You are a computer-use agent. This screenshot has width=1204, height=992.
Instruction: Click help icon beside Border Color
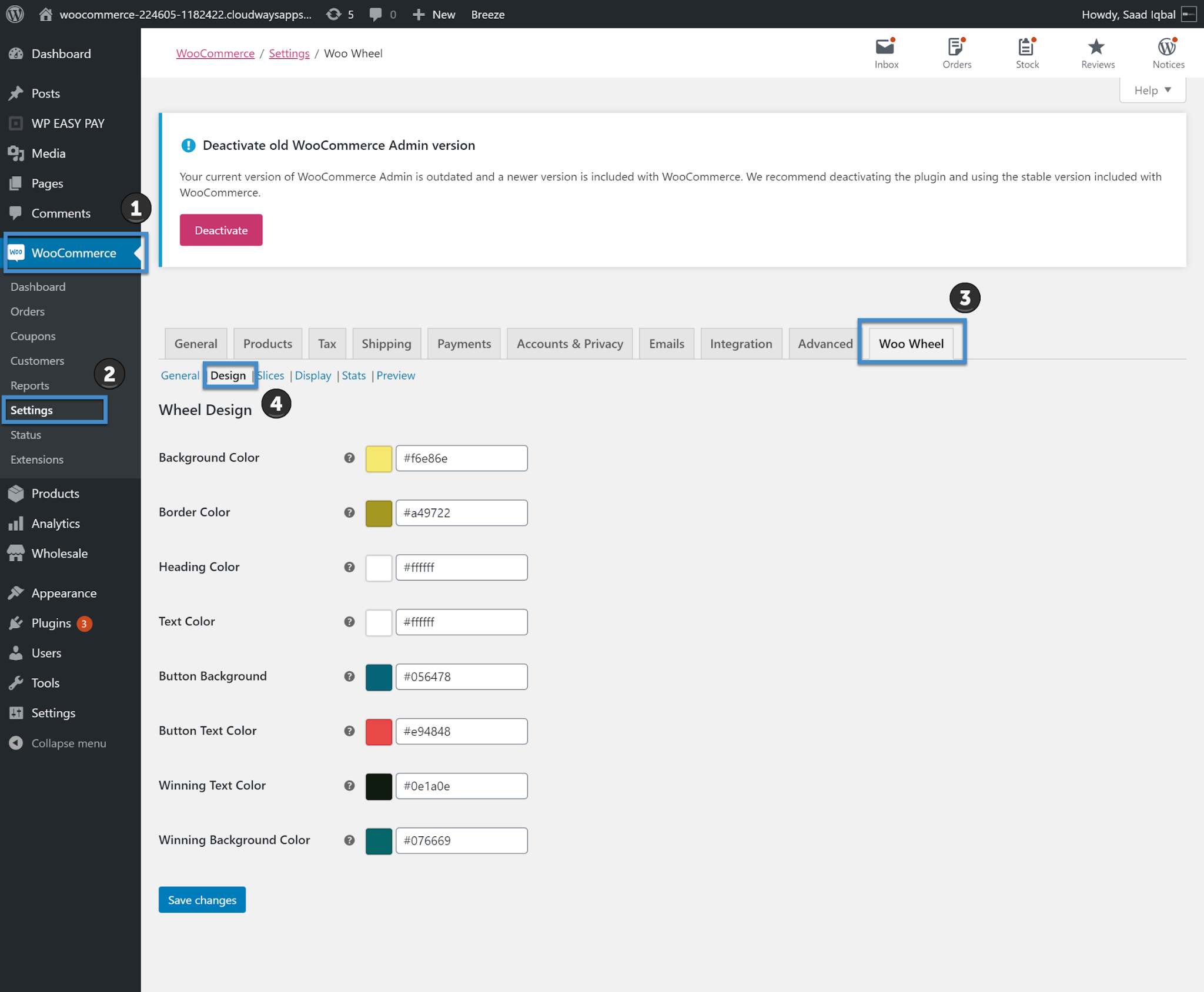click(349, 512)
